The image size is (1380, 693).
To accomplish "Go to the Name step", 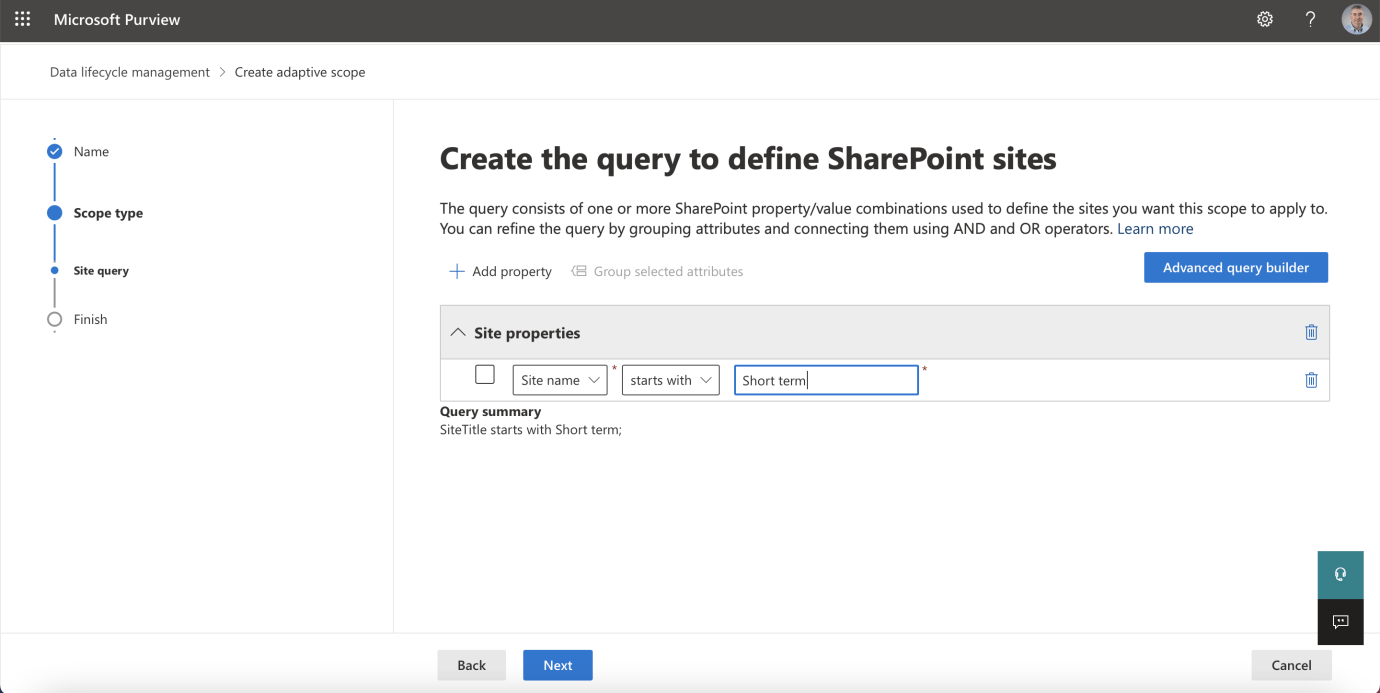I will [91, 152].
